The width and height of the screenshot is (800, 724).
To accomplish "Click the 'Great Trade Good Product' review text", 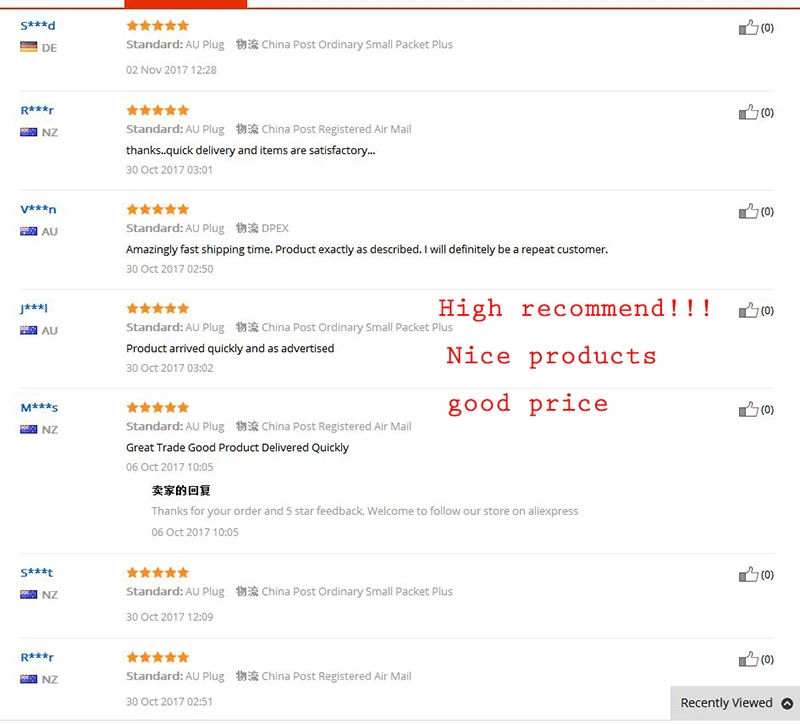I will pos(237,447).
